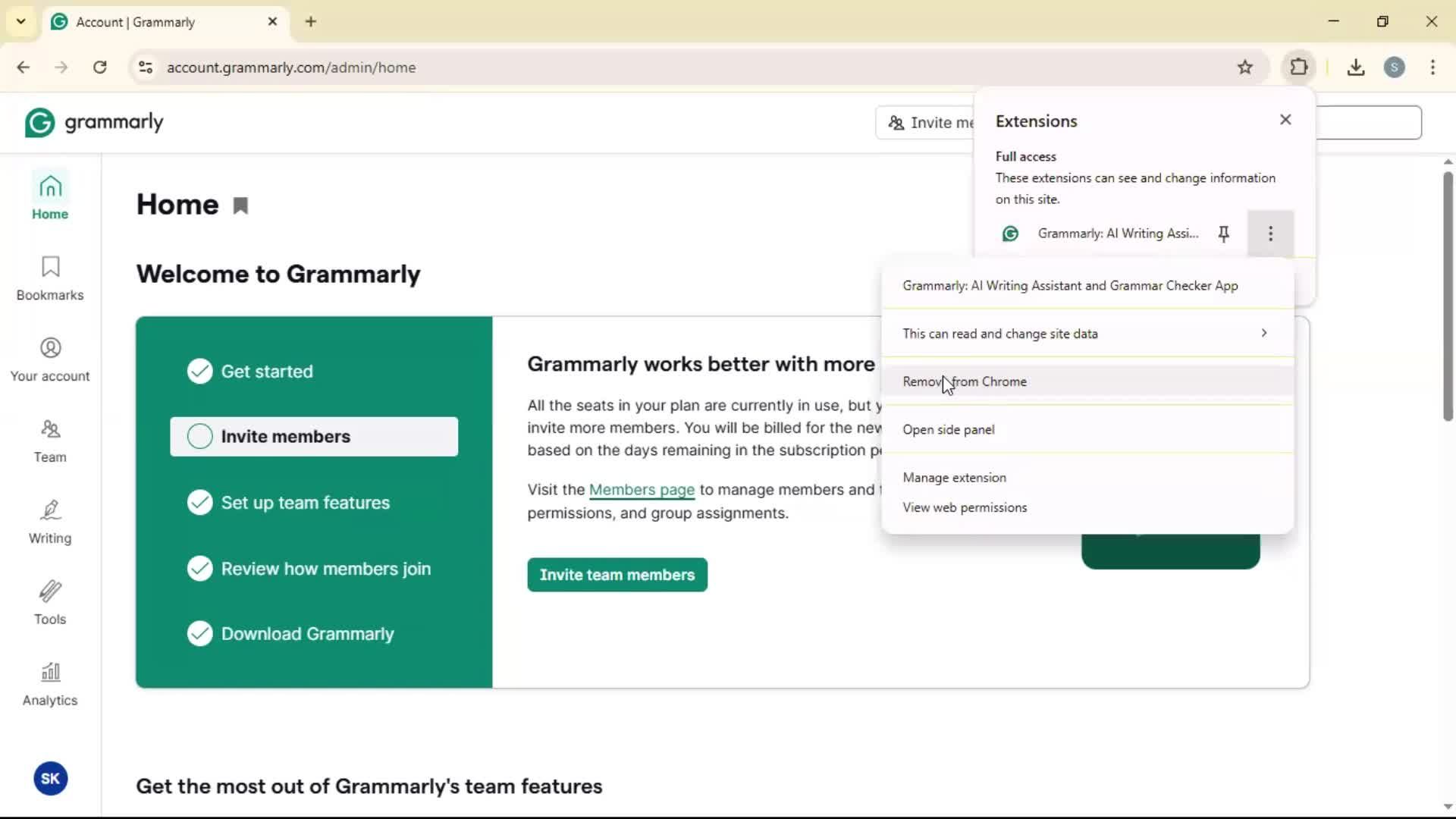Reload the page

click(x=100, y=67)
